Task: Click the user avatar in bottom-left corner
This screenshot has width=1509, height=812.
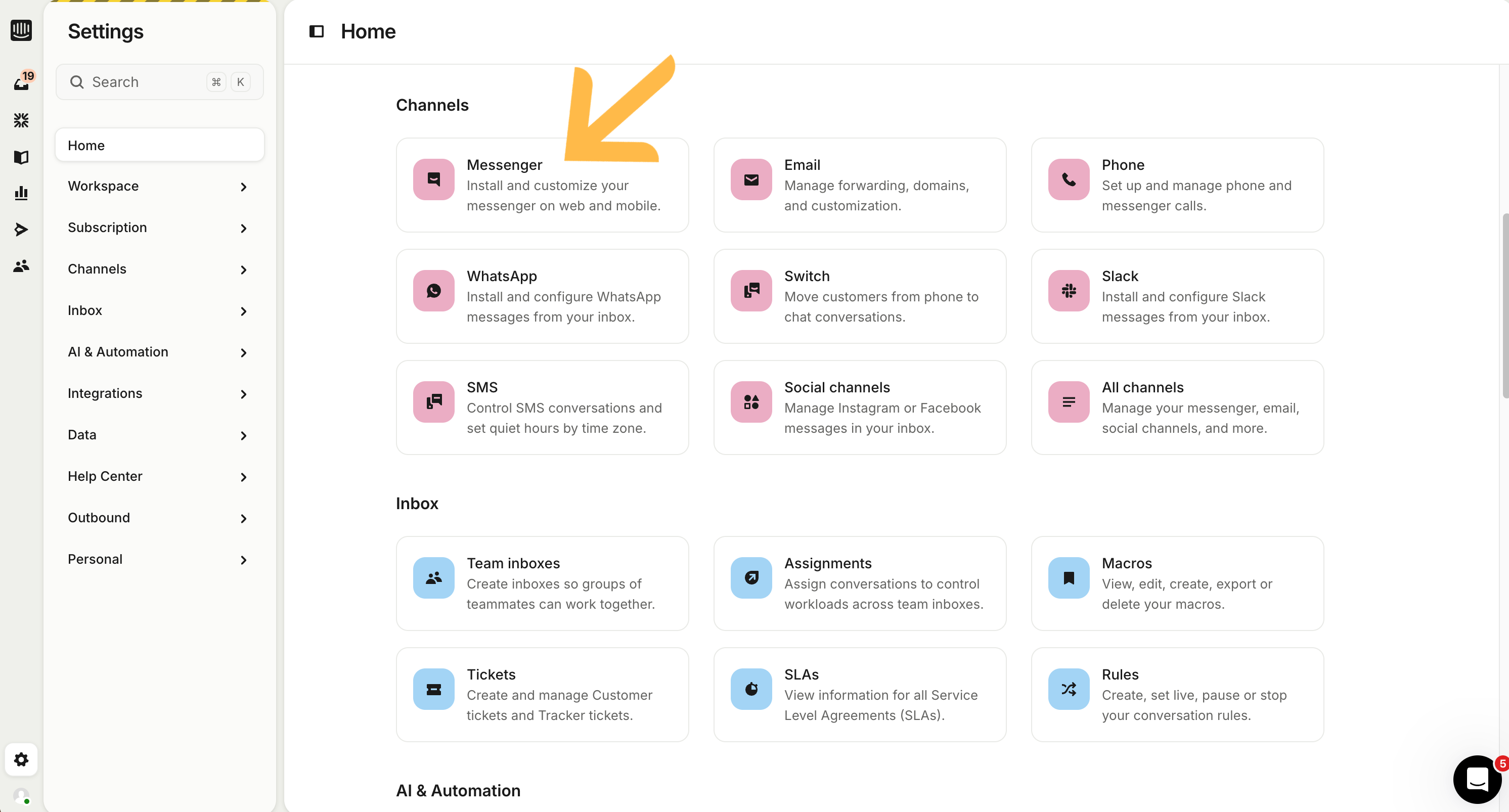Action: 21,796
